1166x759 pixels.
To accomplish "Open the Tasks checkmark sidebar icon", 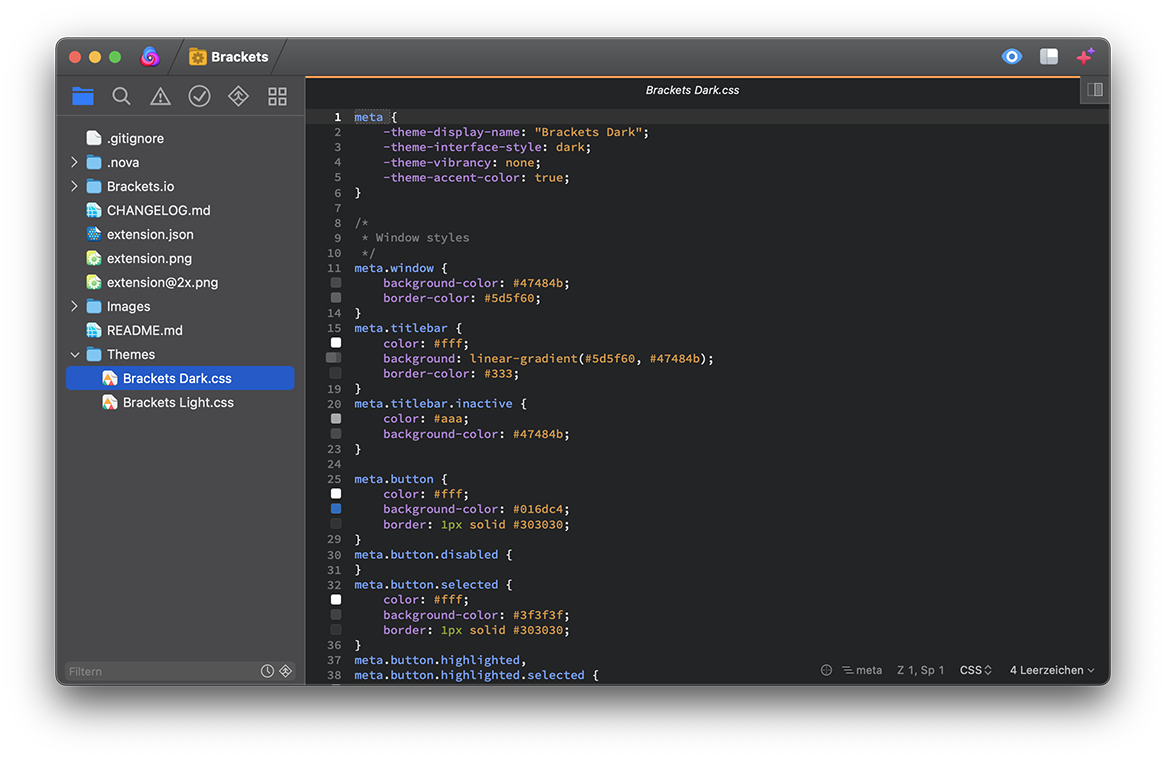I will click(199, 96).
